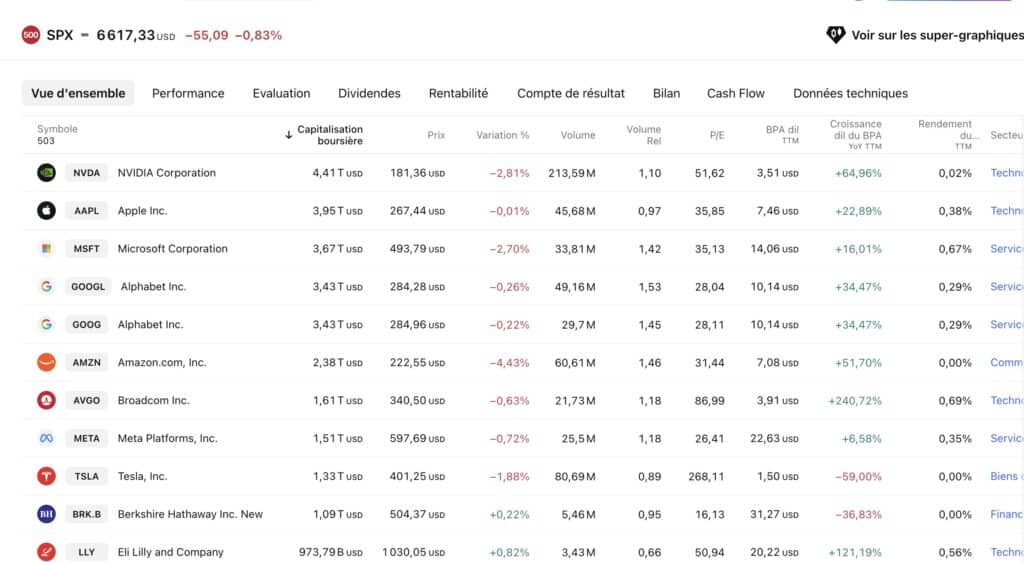The height and width of the screenshot is (562, 1024).
Task: Click Eli Lilly's 1 030,05 USD price
Action: 413,552
